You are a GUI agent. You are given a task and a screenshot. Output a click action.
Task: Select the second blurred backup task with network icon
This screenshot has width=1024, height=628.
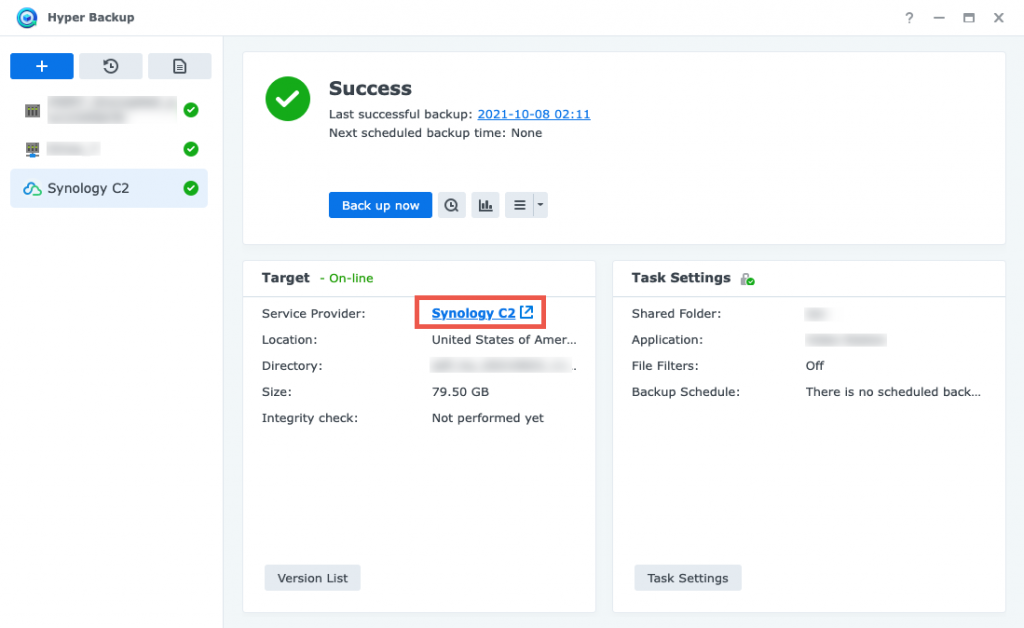click(109, 149)
